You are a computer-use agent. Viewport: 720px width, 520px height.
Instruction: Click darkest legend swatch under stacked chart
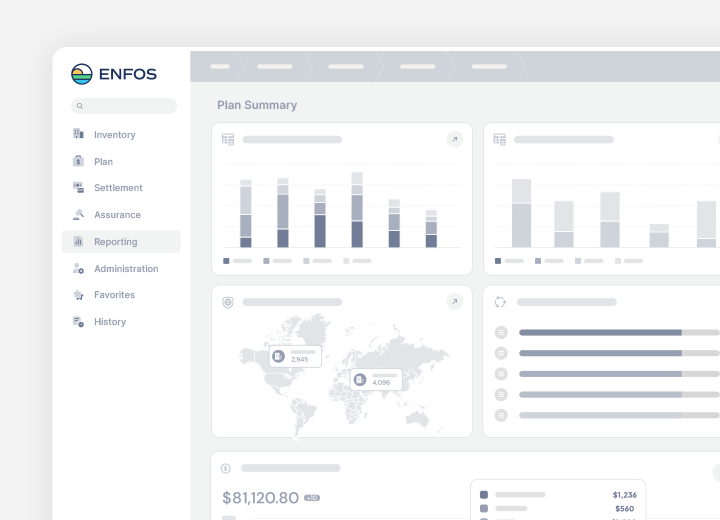226,261
